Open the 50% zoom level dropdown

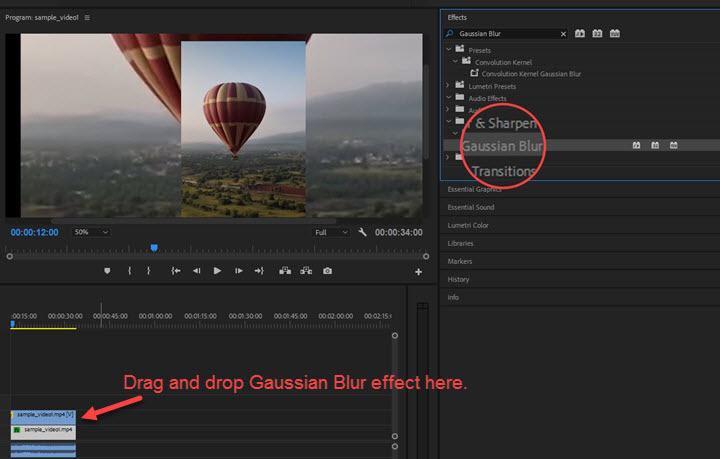pos(91,232)
